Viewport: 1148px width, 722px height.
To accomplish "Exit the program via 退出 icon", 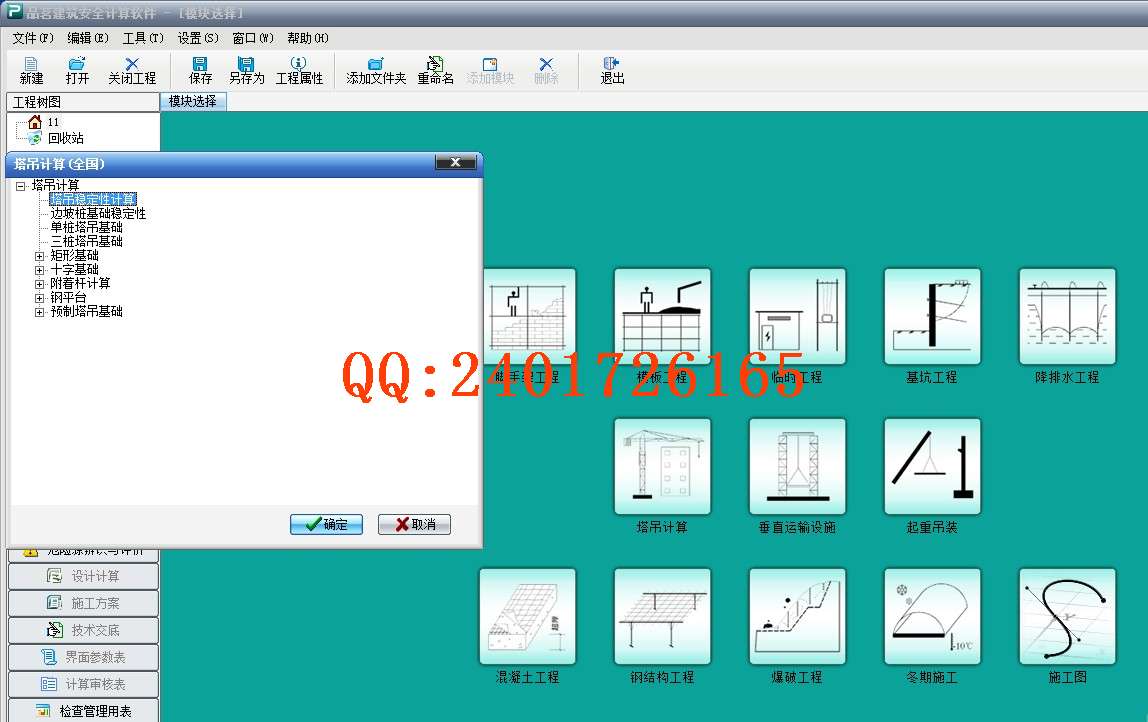I will click(612, 70).
